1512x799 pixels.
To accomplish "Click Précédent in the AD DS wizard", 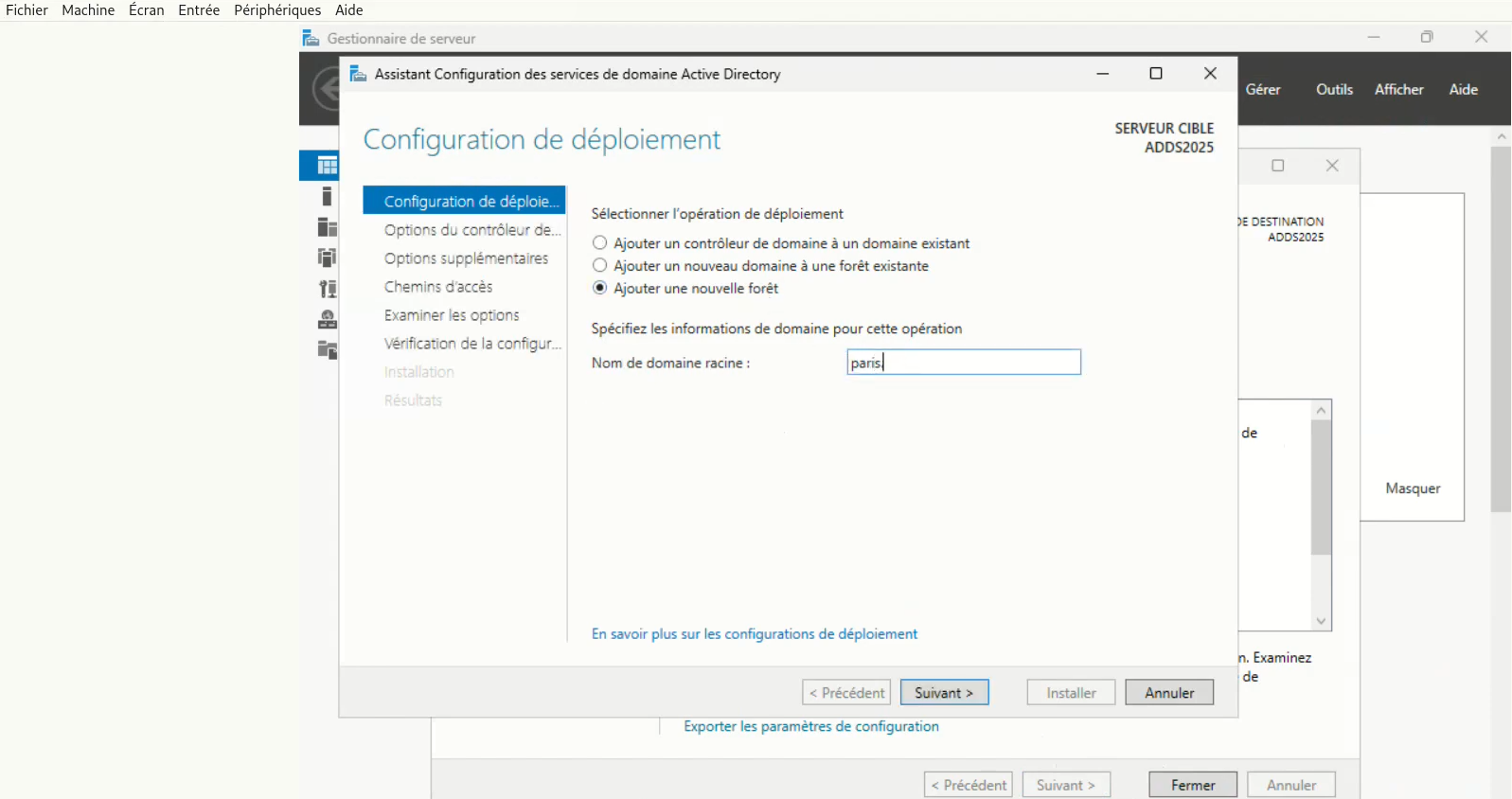I will tap(846, 693).
